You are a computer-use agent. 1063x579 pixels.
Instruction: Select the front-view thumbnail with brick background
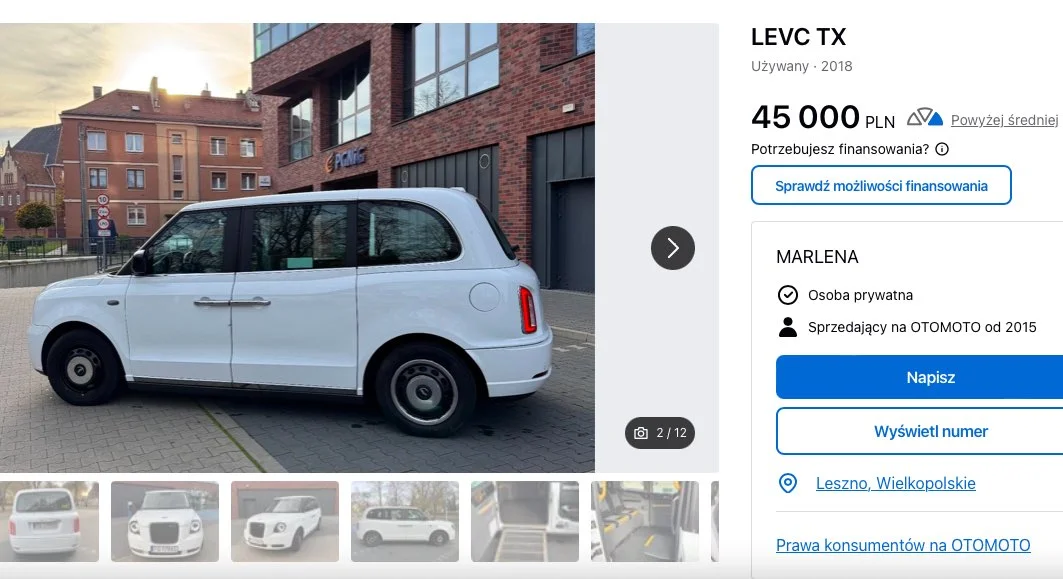(285, 521)
